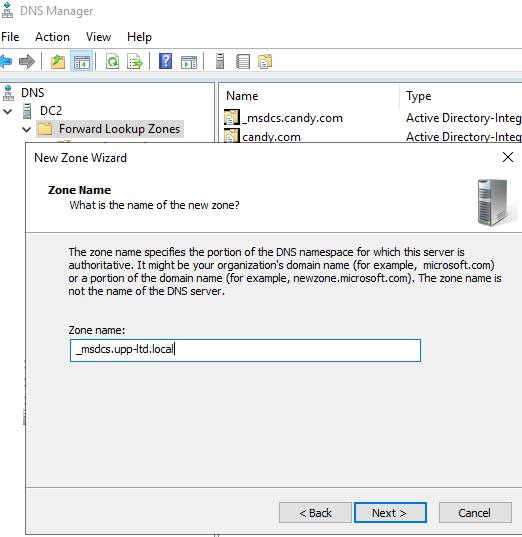Click the New Record list toolbar icon

[243, 62]
